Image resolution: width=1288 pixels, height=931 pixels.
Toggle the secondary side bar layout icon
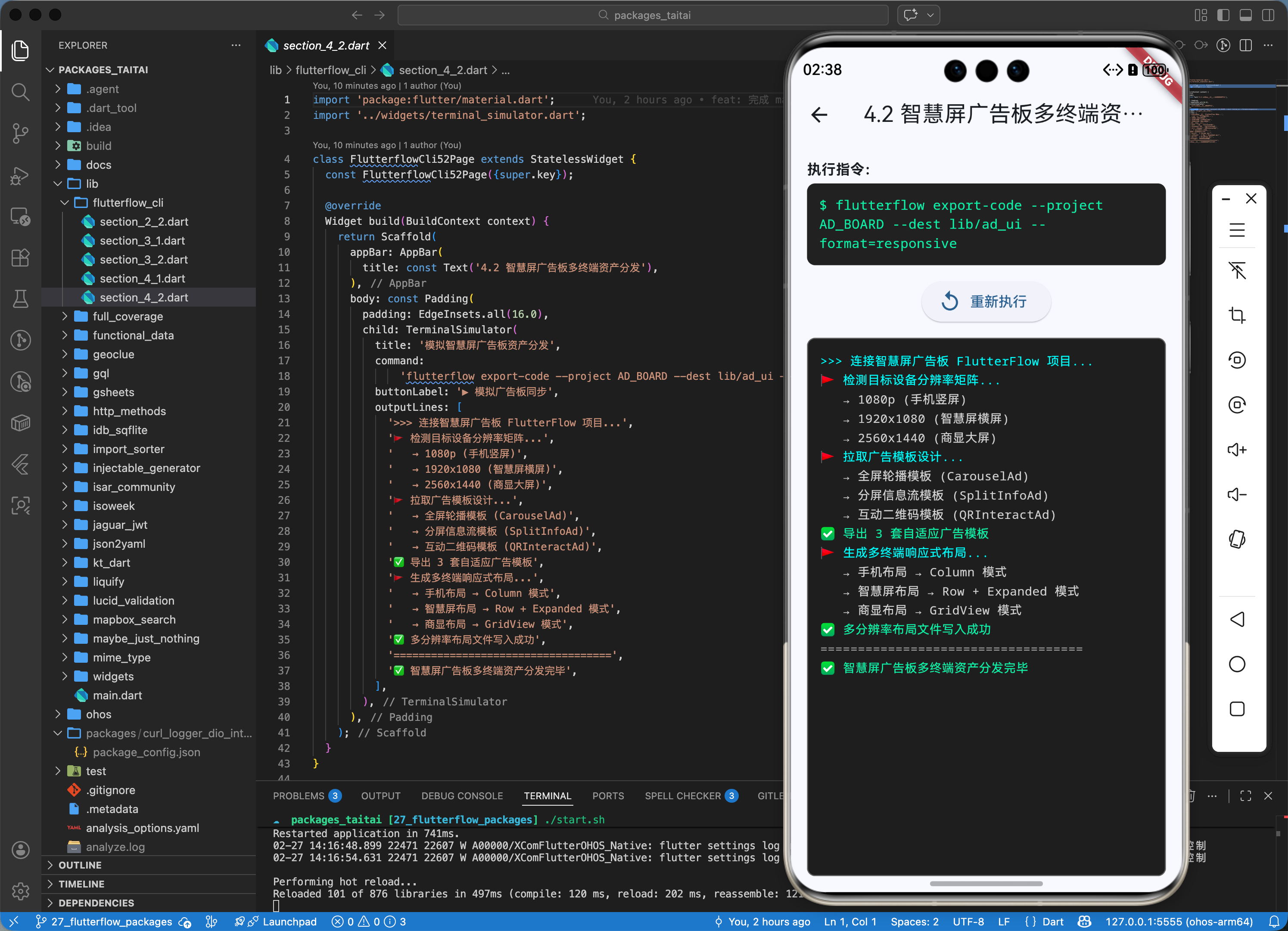pyautogui.click(x=1268, y=16)
